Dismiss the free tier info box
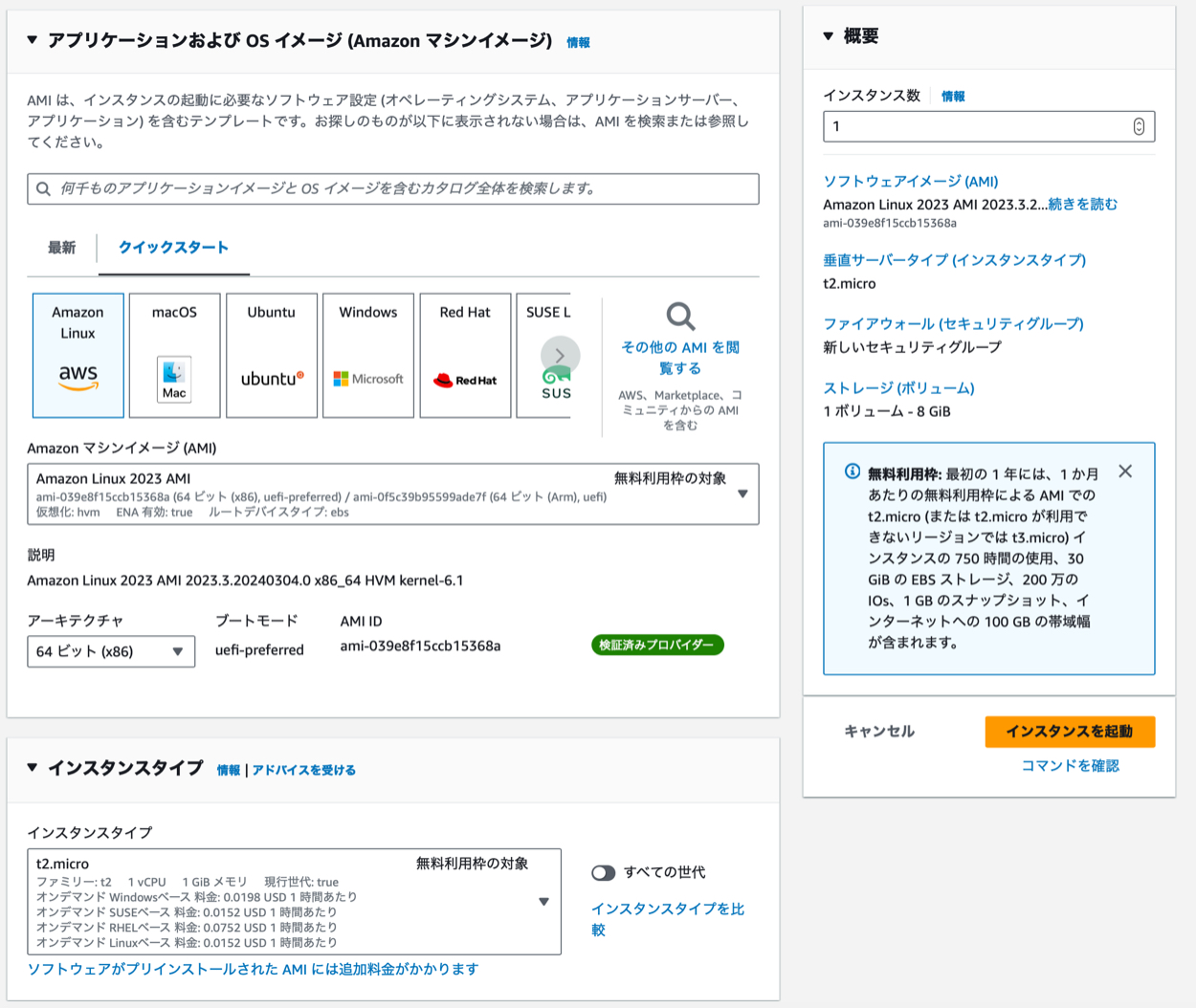Viewport: 1196px width, 1008px height. pos(1125,471)
